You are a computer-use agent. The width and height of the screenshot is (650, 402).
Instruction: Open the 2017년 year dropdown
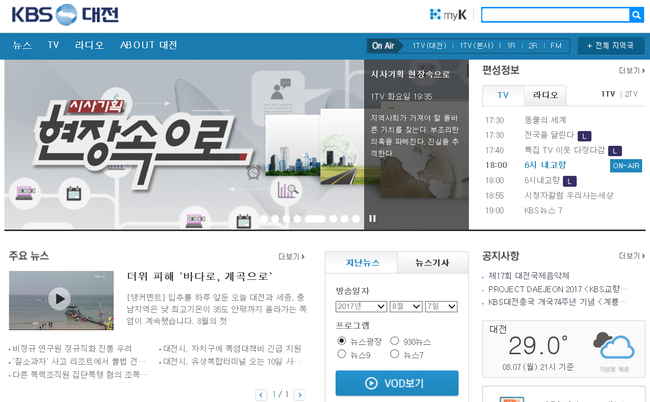coord(360,306)
